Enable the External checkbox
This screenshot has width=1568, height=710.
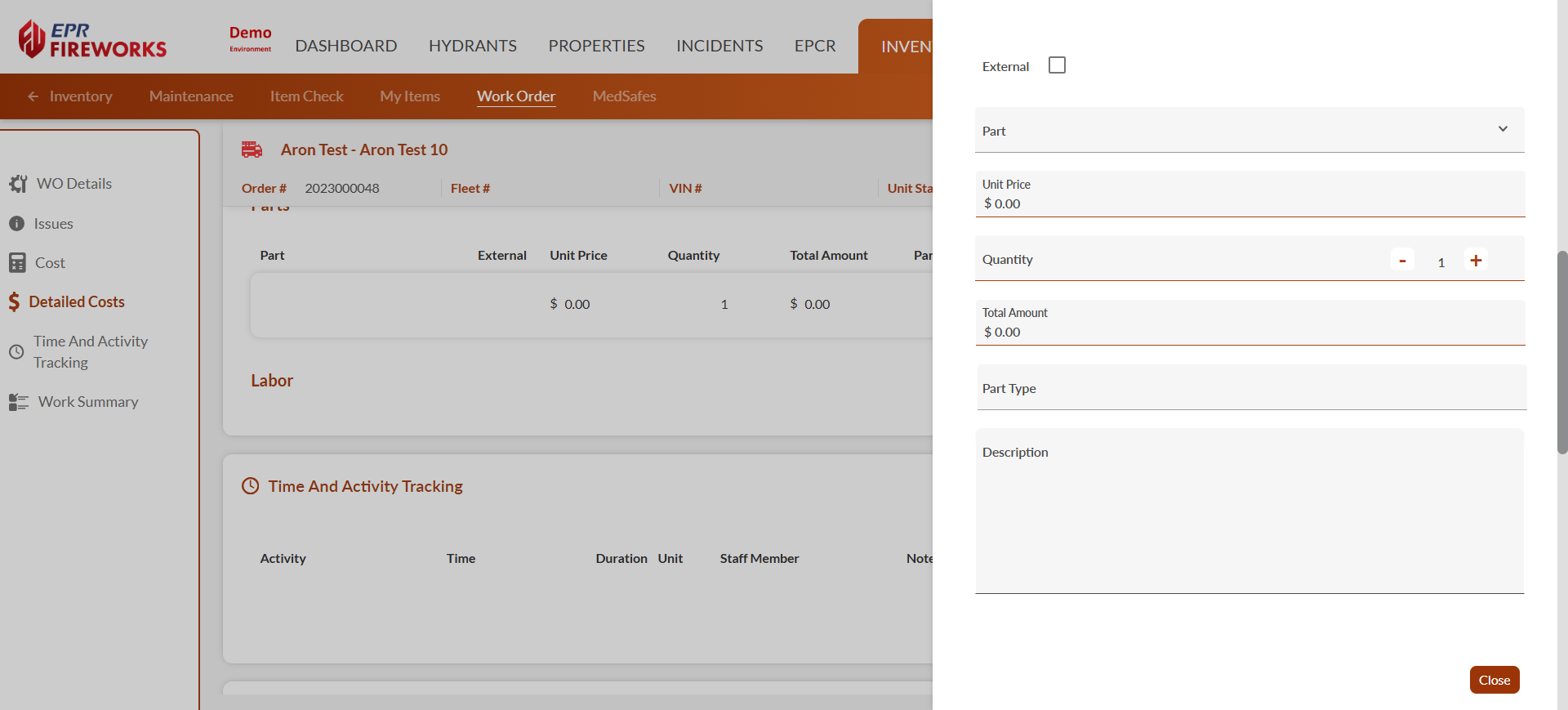[x=1057, y=65]
